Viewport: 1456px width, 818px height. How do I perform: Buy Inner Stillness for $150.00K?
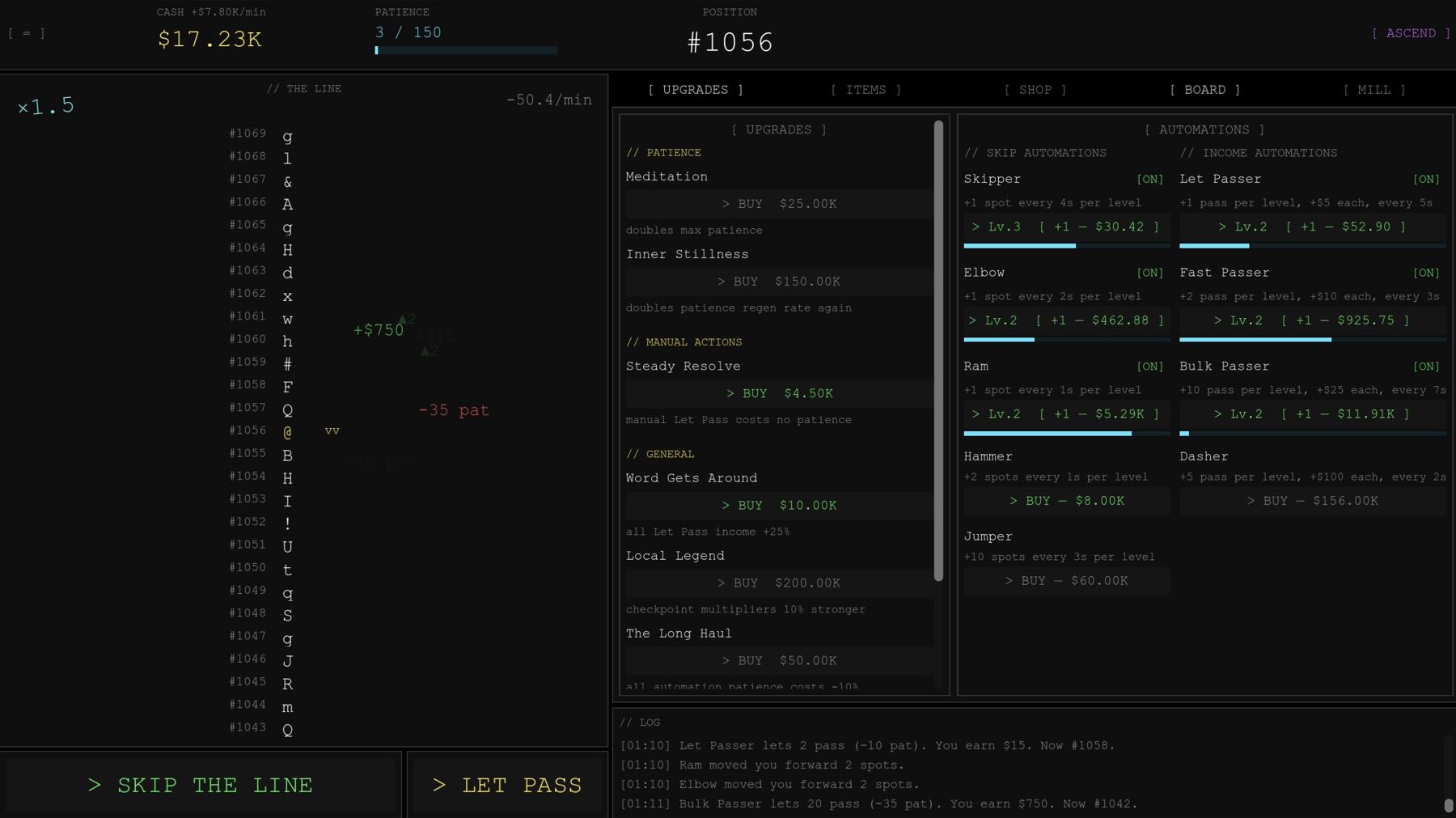tap(779, 282)
